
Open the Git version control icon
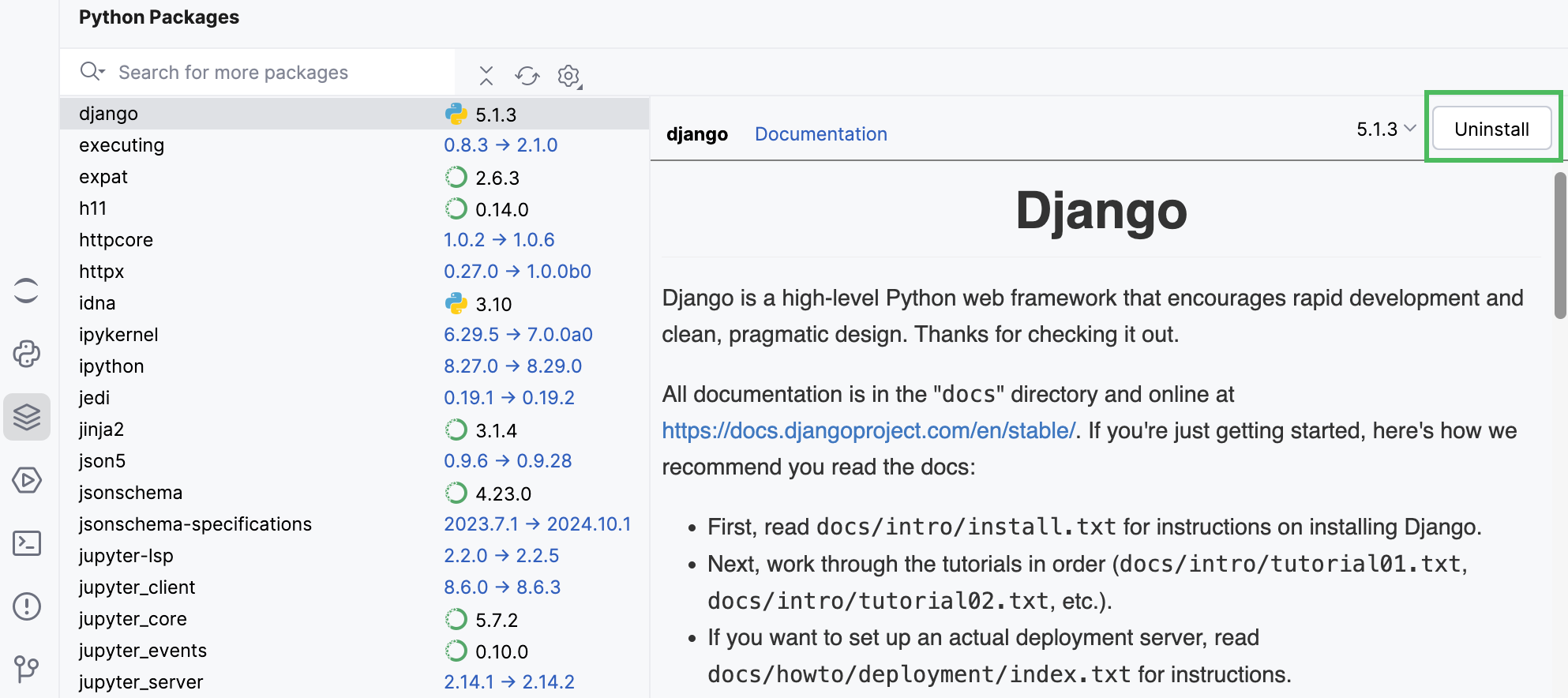[27, 669]
